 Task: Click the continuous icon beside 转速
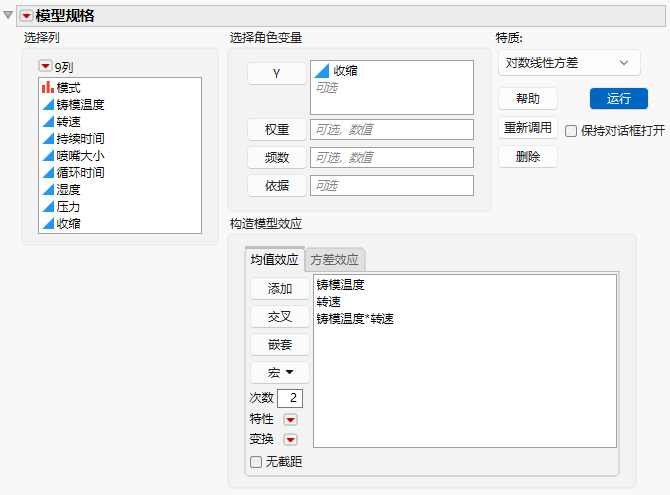pos(48,122)
